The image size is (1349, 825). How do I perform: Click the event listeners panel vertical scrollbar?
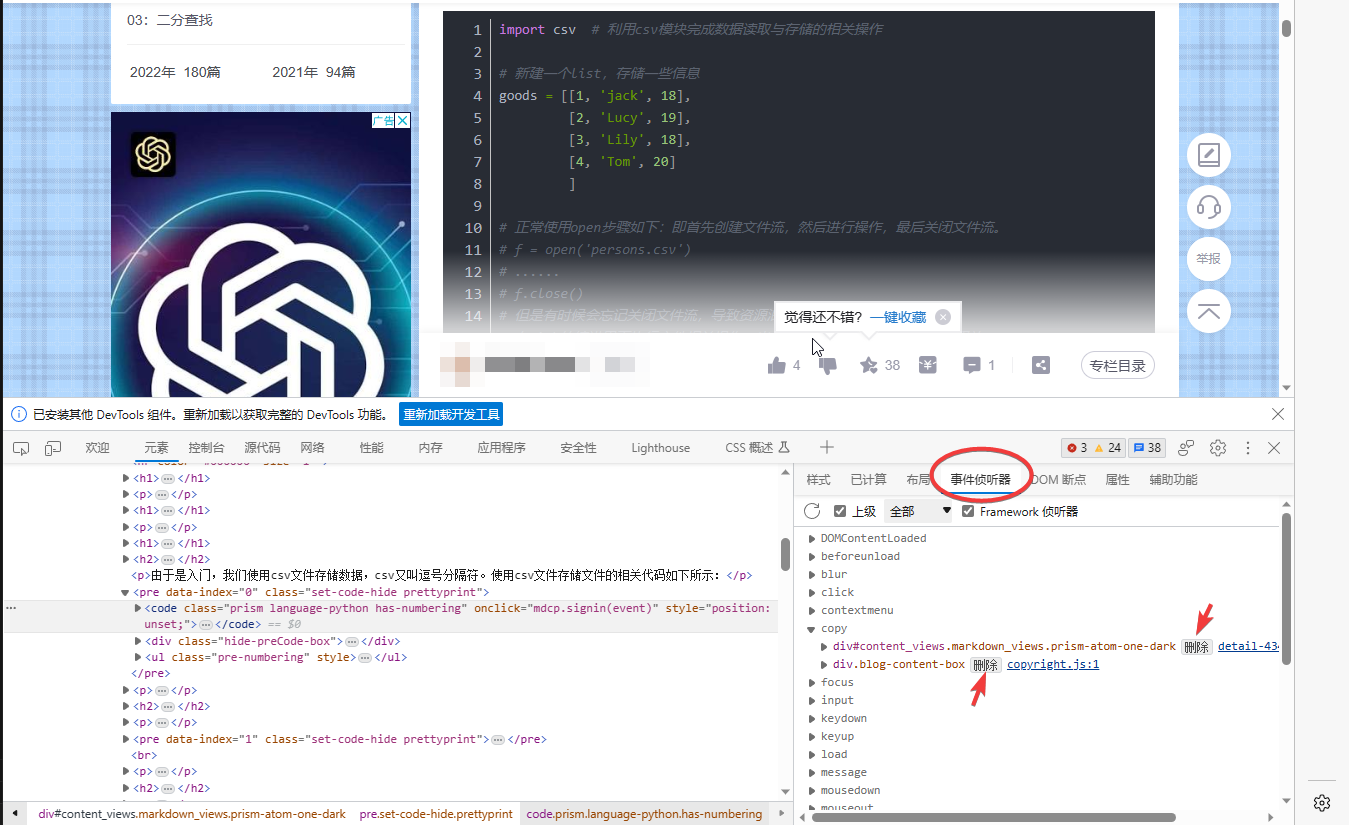pos(1287,588)
